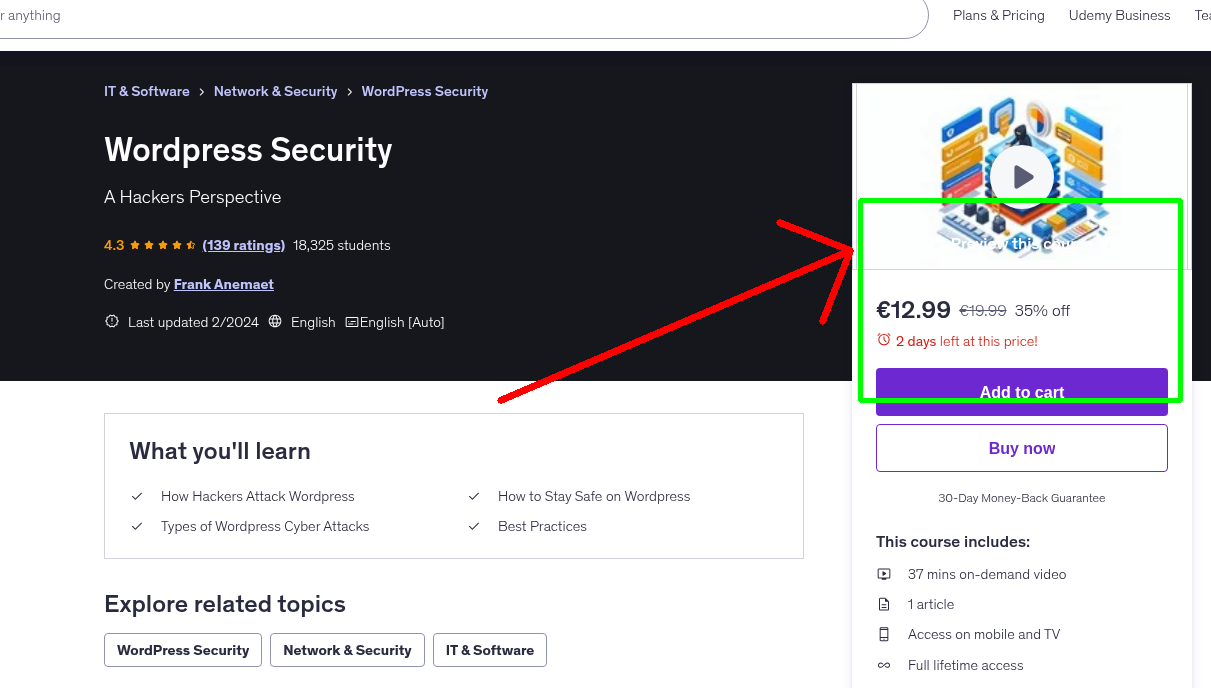Click the alarm clock icon beside the countdown
Screen dimensions: 1211x688
pos(884,340)
